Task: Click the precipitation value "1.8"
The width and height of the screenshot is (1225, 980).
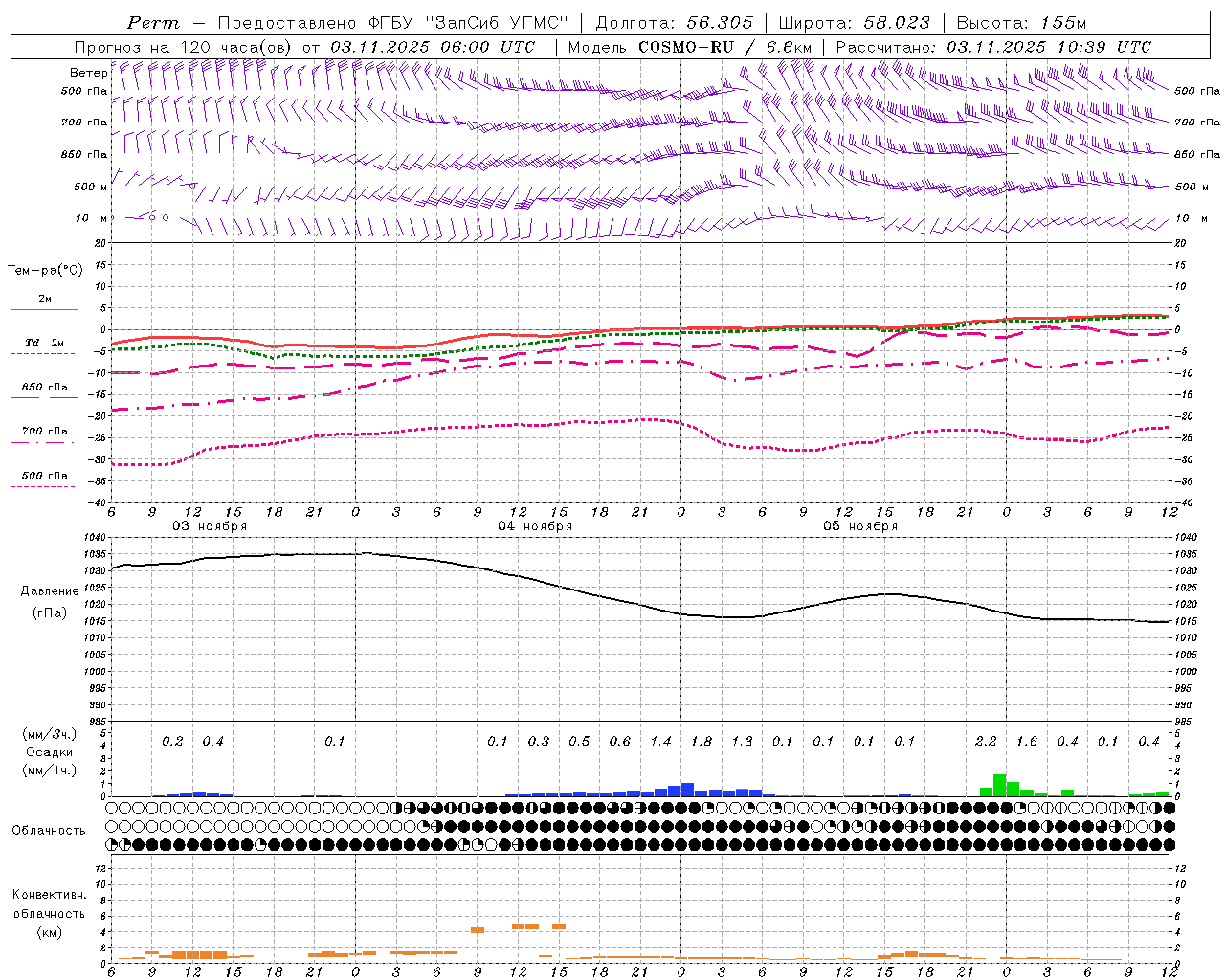Action: (702, 741)
